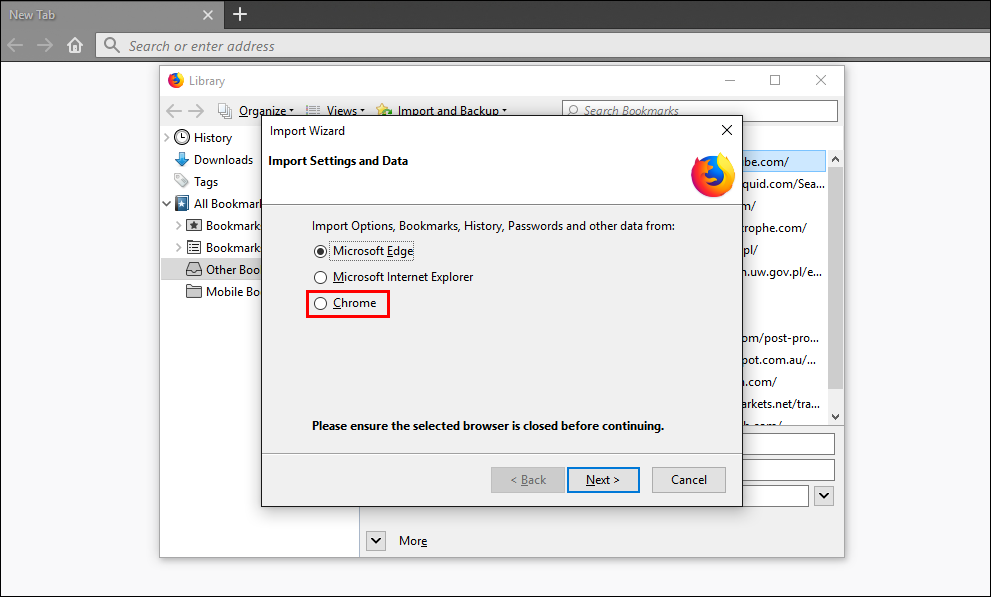The width and height of the screenshot is (991, 597).
Task: Maximize the Library window
Action: [x=775, y=80]
